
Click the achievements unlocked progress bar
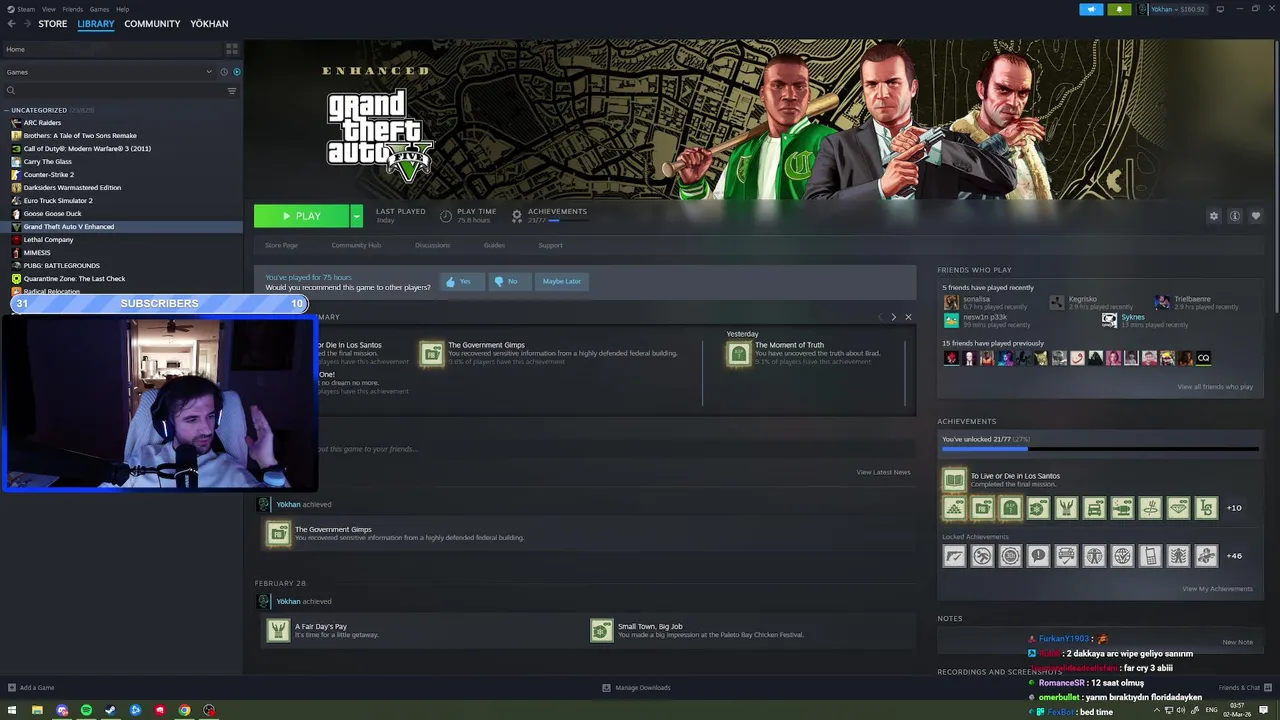pyautogui.click(x=1100, y=449)
